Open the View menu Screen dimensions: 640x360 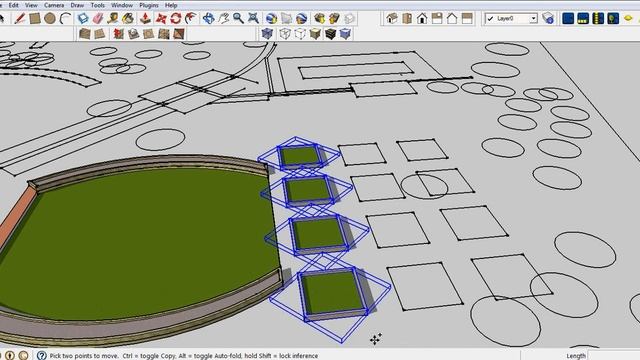[x=31, y=5]
